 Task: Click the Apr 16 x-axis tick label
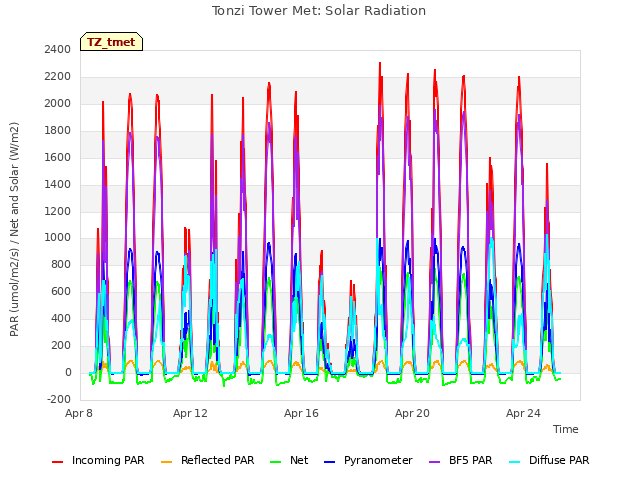[x=301, y=413]
